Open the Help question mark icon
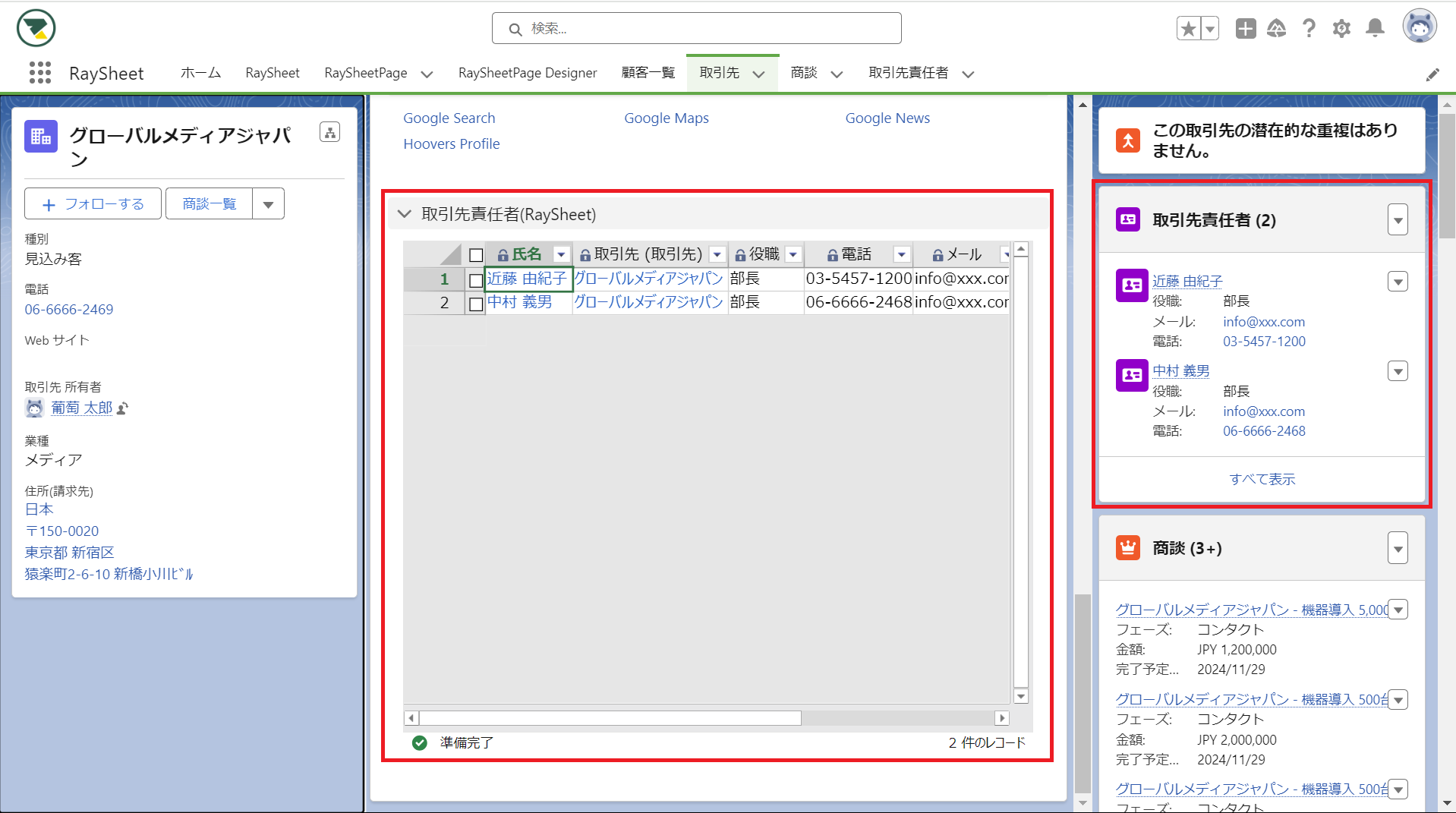The height and width of the screenshot is (813, 1456). coord(1309,29)
